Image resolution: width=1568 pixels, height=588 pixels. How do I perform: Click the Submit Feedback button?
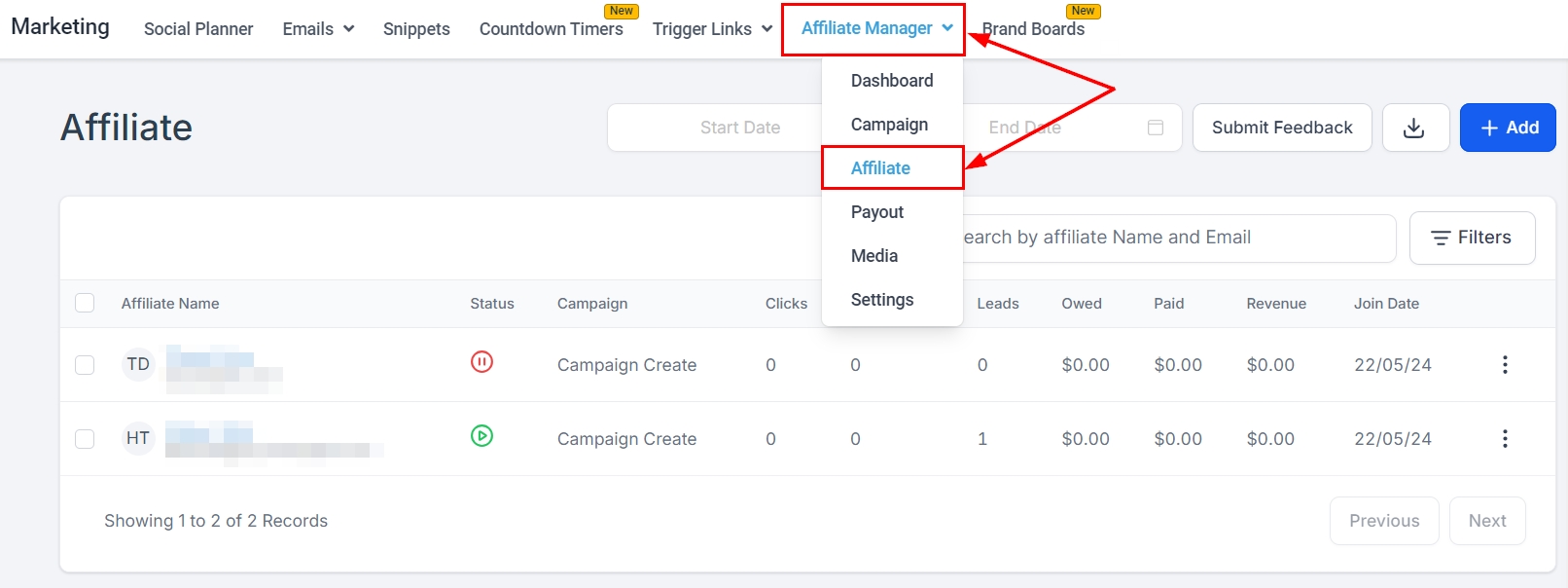coord(1282,128)
